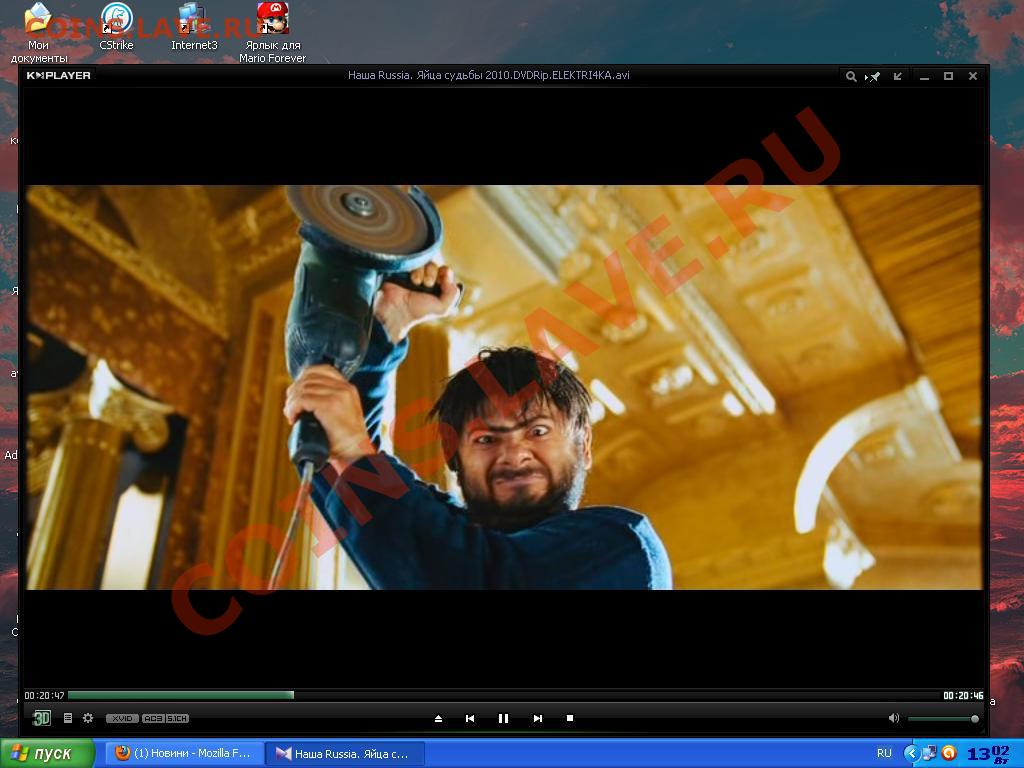This screenshot has width=1024, height=768.
Task: Click the search magnifier icon in title bar
Action: (851, 76)
